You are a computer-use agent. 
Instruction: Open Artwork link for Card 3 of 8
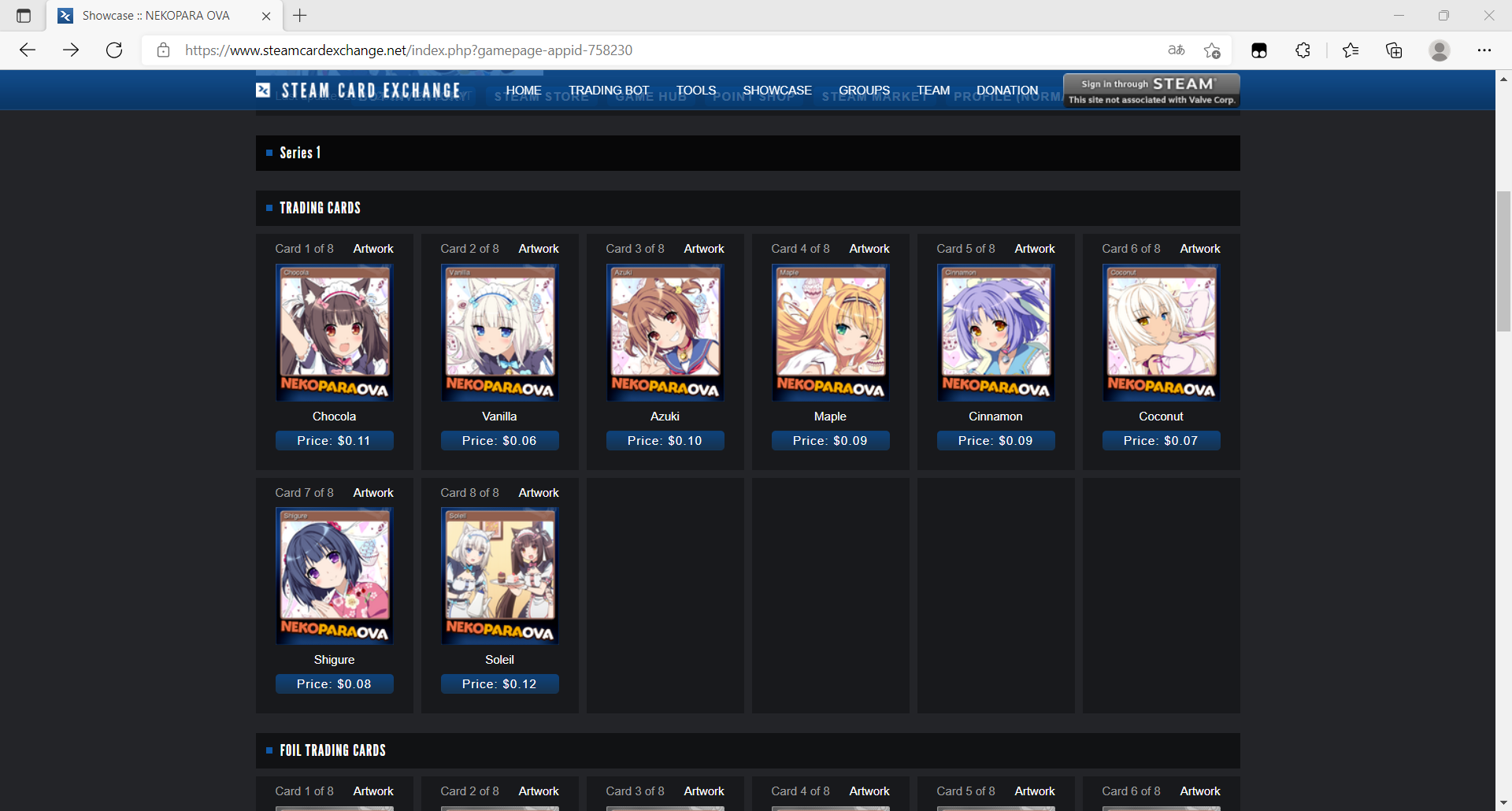click(x=704, y=249)
